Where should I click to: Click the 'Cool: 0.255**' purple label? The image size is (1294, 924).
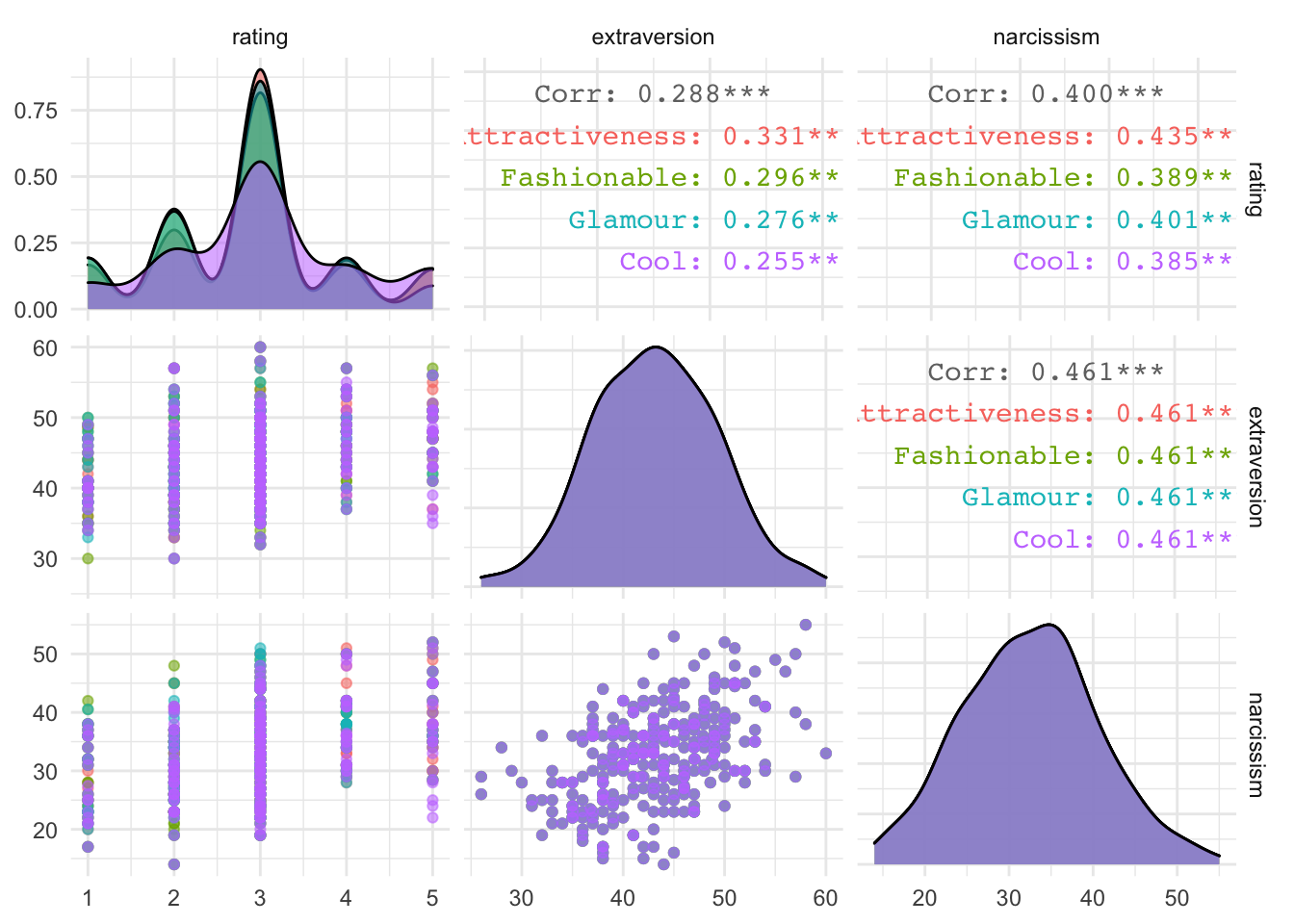pyautogui.click(x=730, y=262)
